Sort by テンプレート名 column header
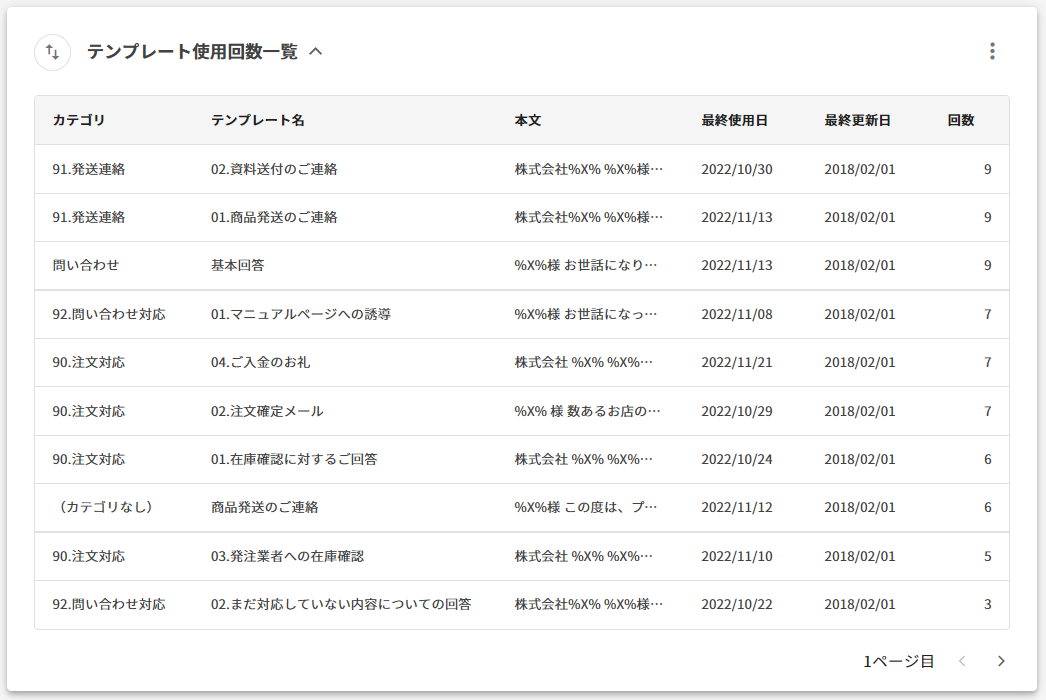The height and width of the screenshot is (700, 1046). [257, 120]
